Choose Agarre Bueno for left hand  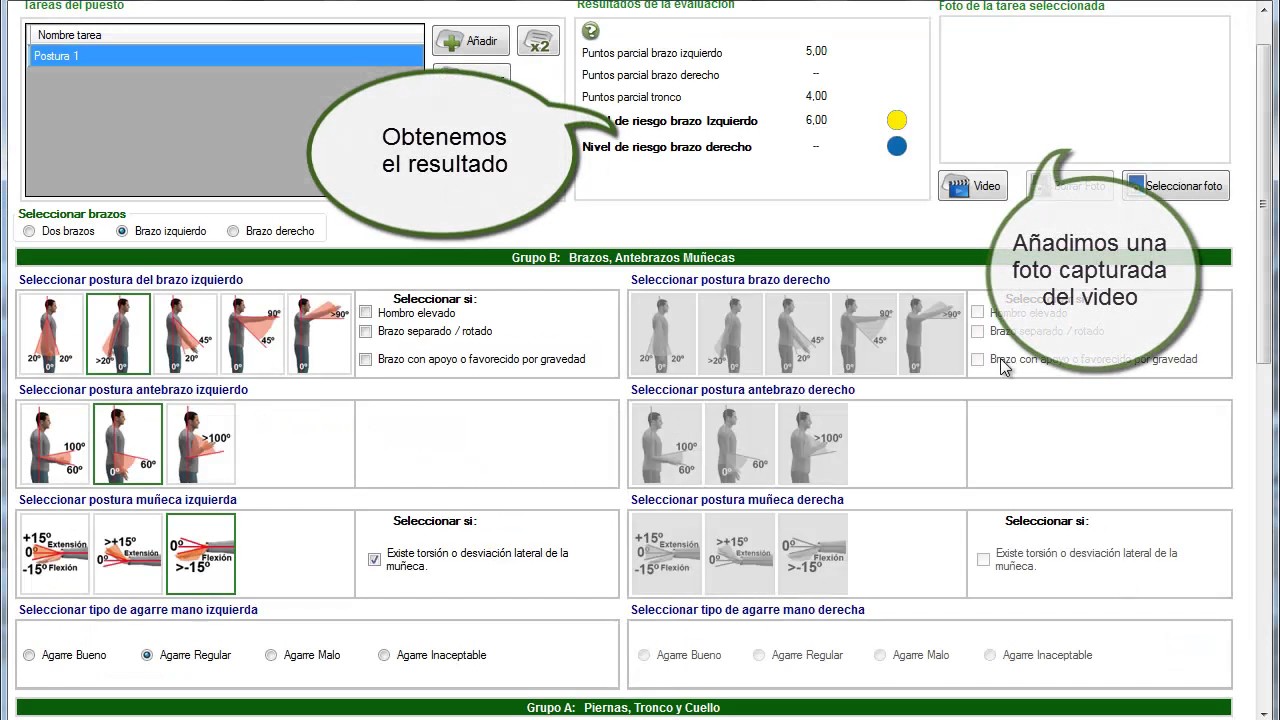click(29, 655)
